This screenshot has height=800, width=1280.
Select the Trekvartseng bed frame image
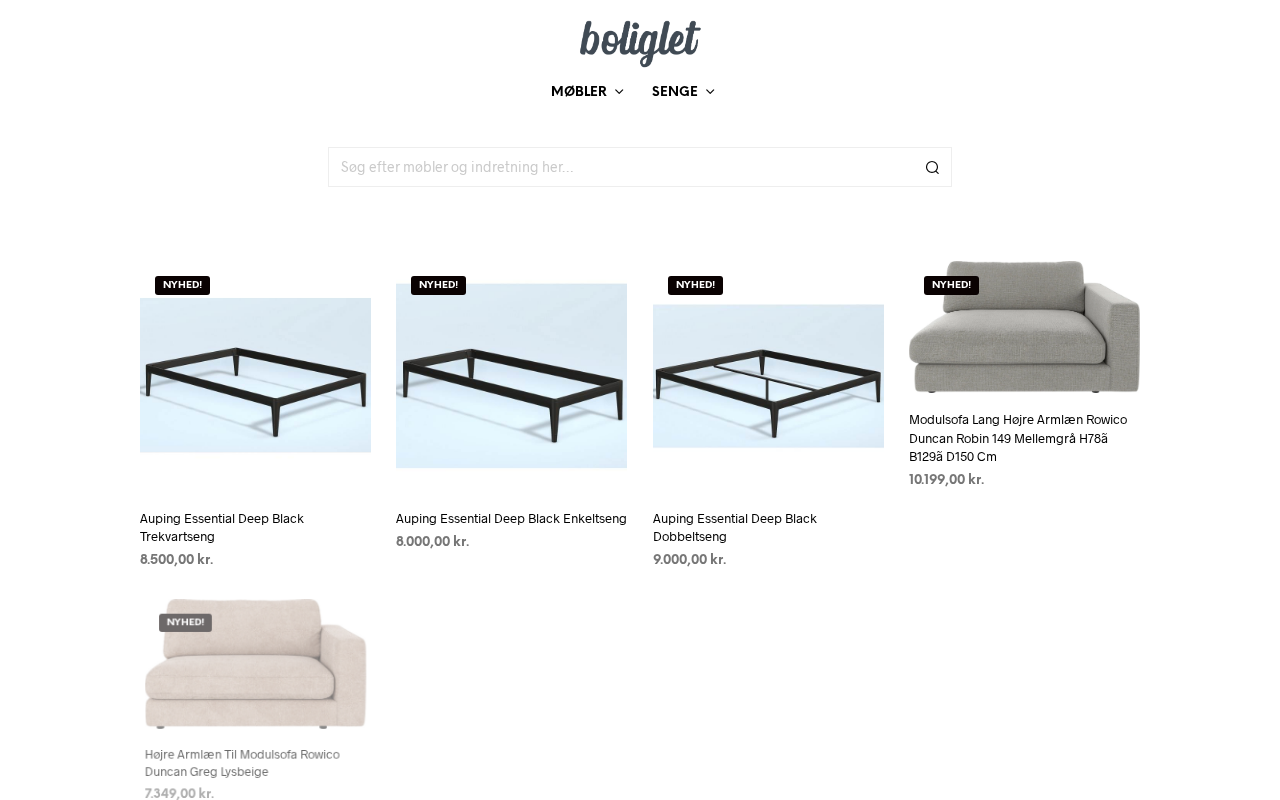pyautogui.click(x=255, y=375)
